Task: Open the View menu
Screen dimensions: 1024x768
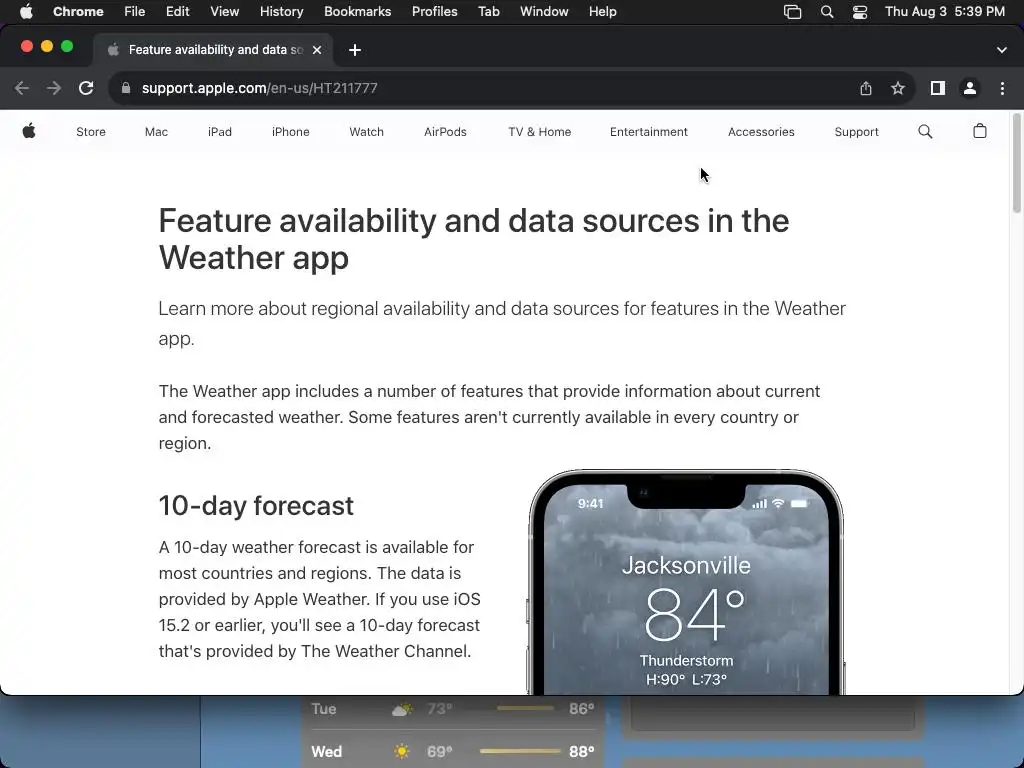Action: [224, 12]
